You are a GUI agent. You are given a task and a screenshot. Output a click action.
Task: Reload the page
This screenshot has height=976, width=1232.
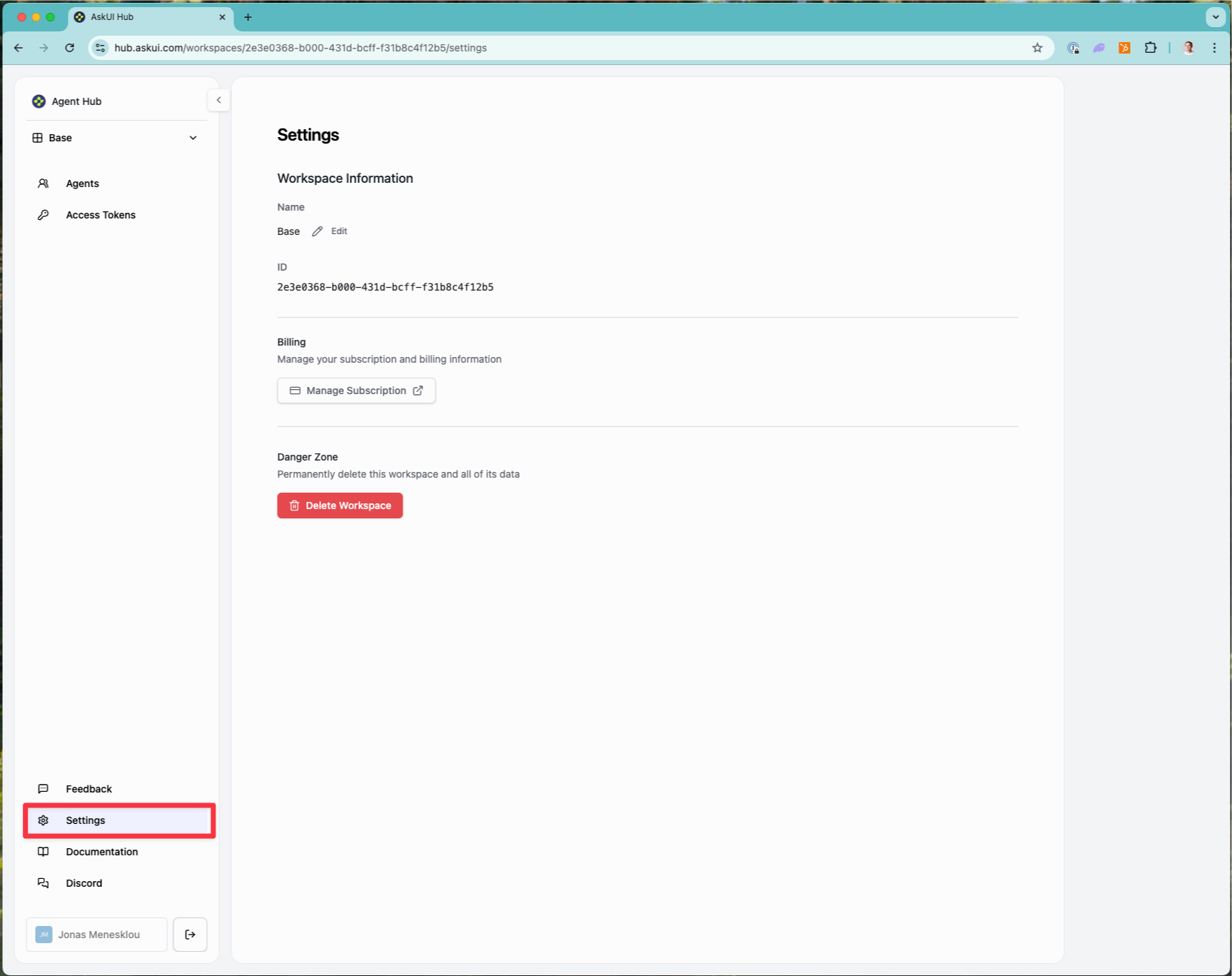(x=69, y=48)
